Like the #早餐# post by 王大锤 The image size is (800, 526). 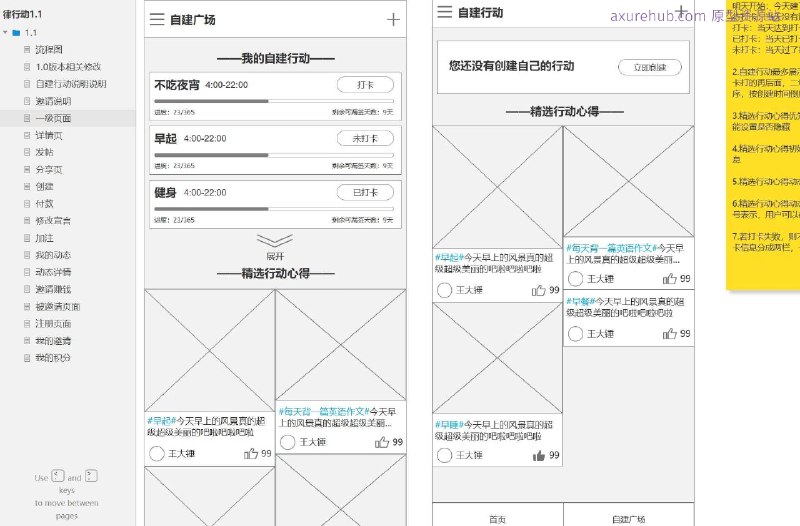click(669, 334)
